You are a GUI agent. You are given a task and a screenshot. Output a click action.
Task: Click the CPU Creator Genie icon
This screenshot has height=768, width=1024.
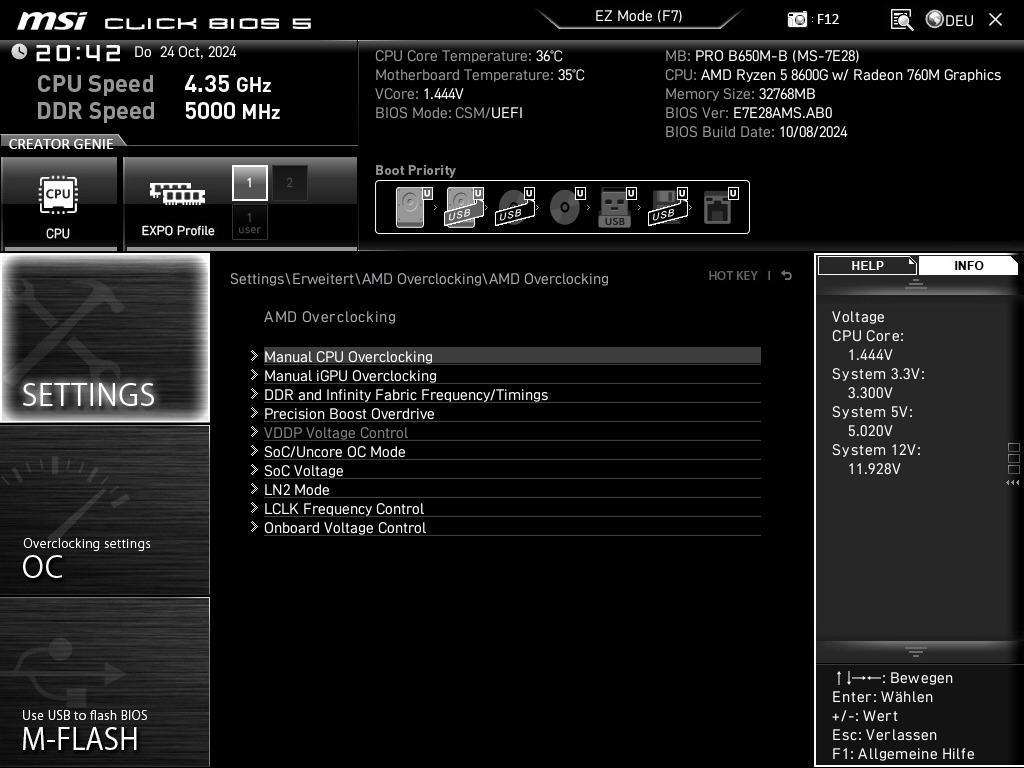click(58, 195)
